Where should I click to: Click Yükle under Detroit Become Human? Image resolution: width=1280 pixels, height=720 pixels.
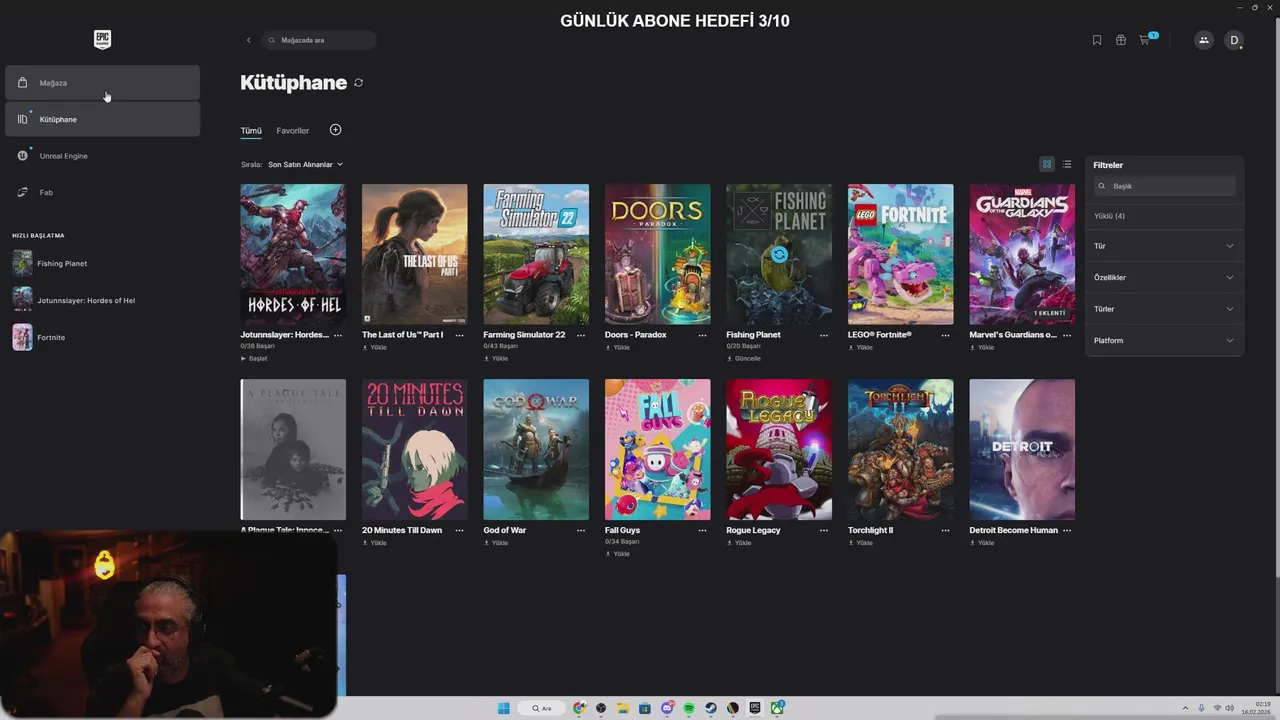coord(982,543)
